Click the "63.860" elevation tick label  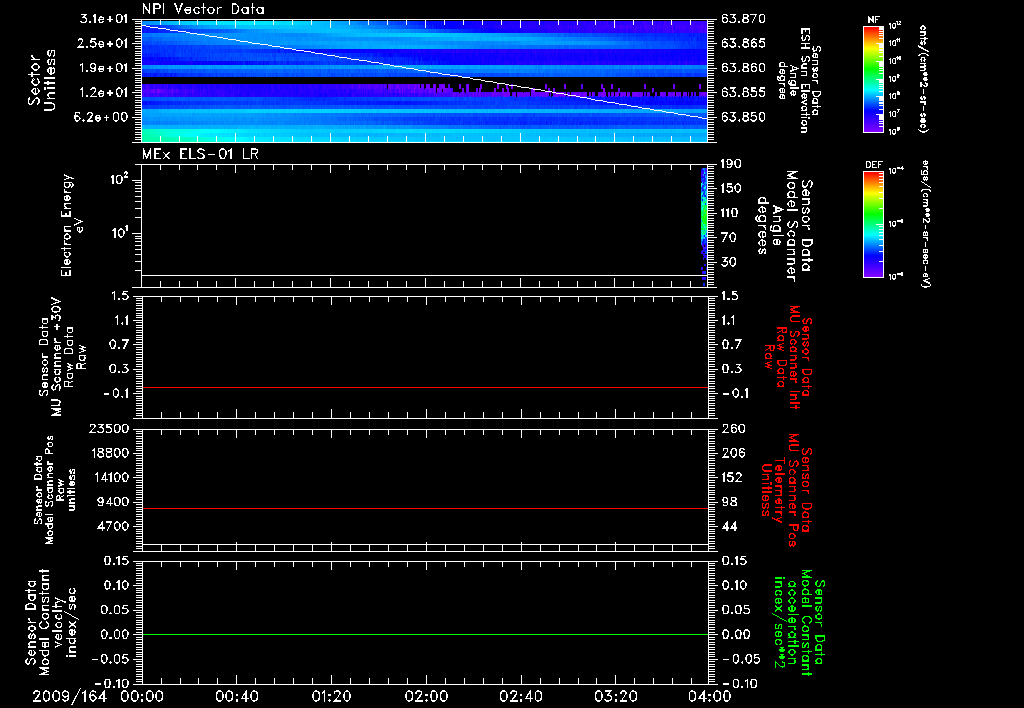[743, 68]
